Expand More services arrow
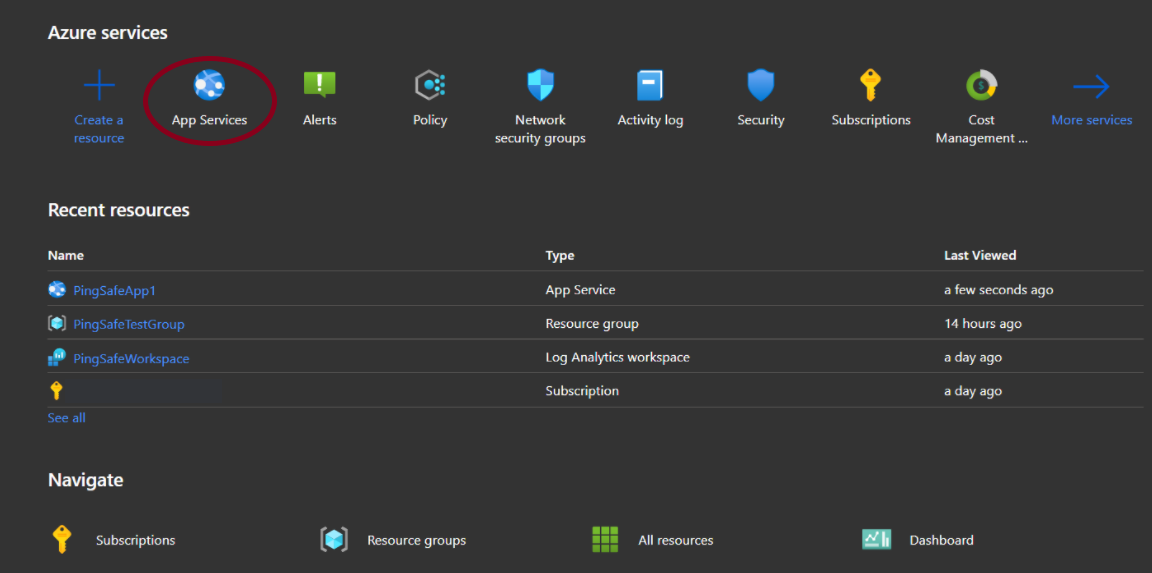This screenshot has height=573, width=1152. [1091, 88]
